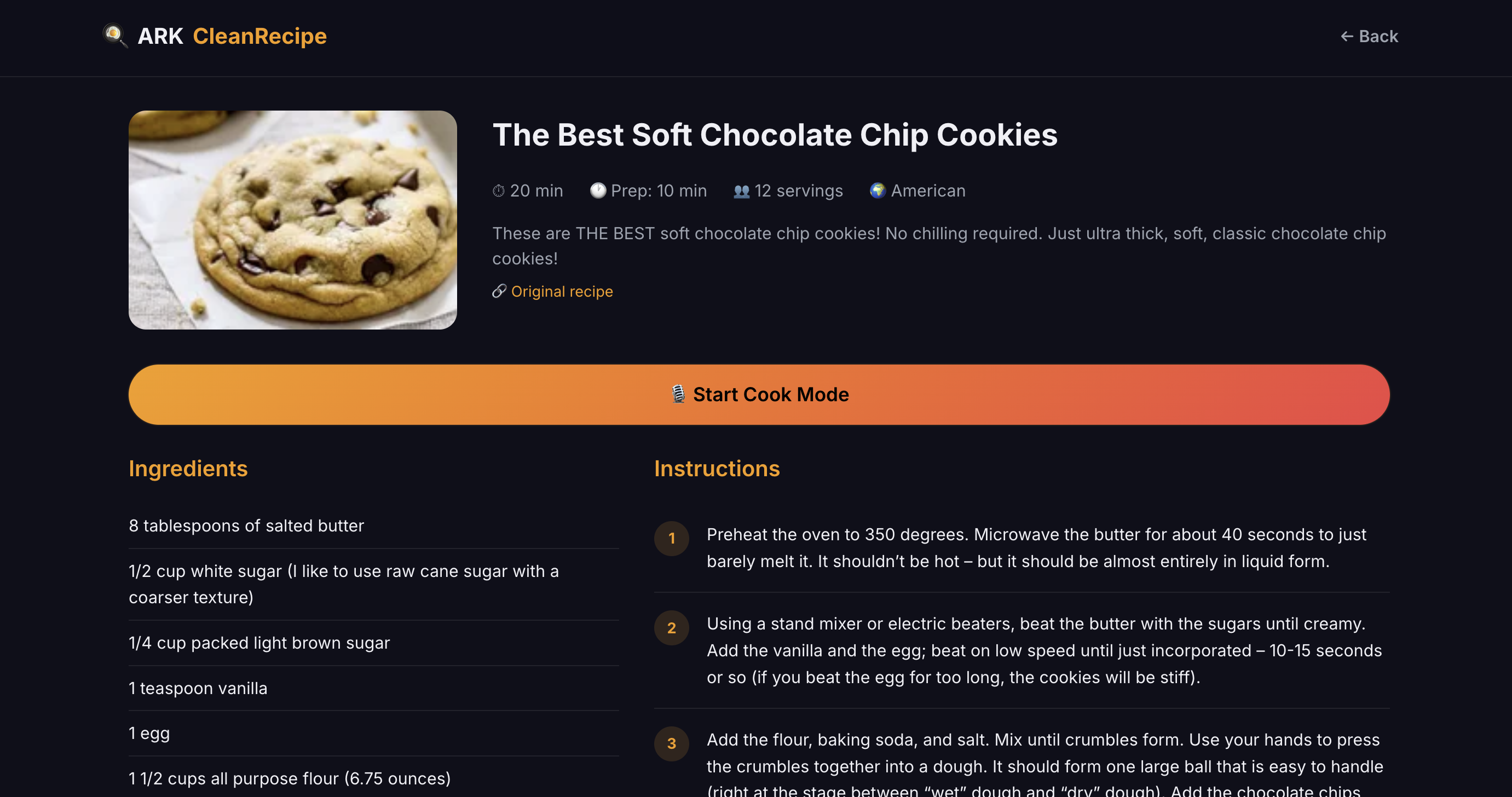Click the chain link icon beside Original recipe

(499, 291)
